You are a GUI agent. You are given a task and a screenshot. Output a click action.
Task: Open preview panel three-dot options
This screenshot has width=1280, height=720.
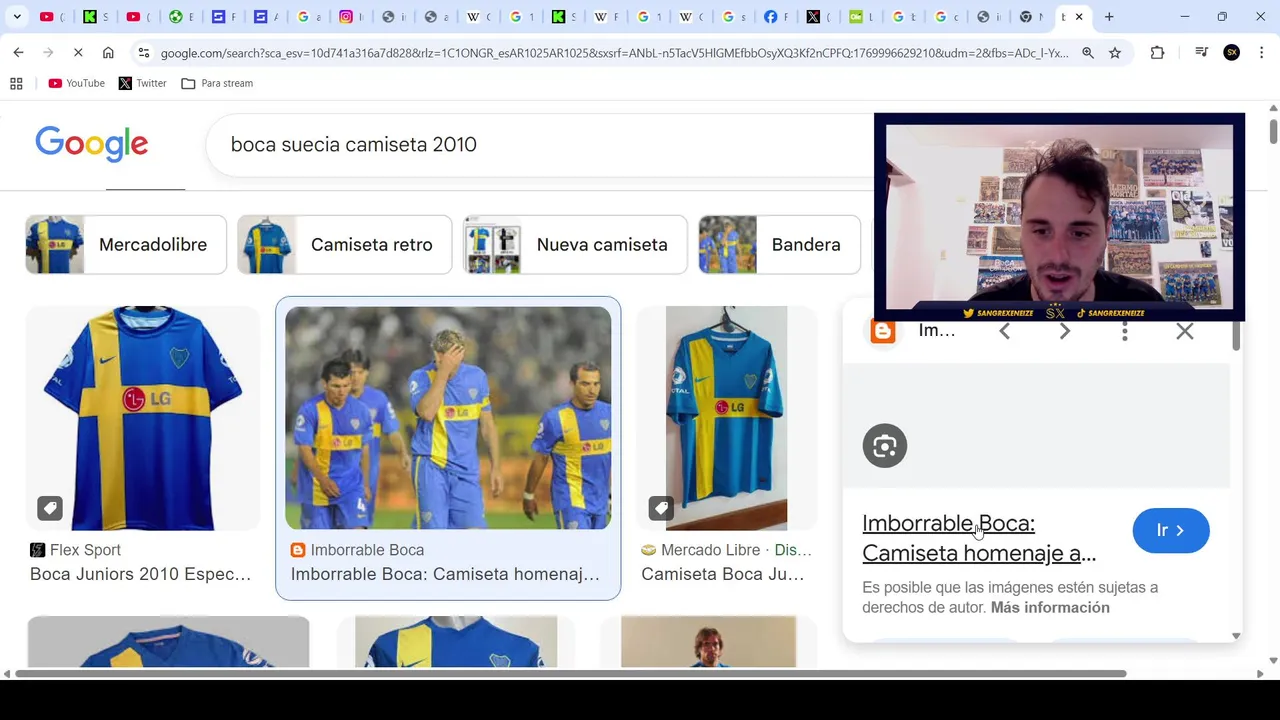click(x=1125, y=331)
